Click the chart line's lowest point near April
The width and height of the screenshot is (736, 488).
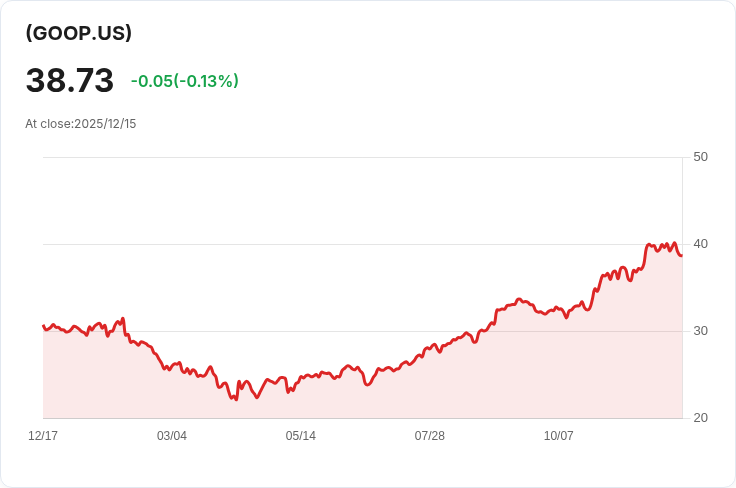pyautogui.click(x=236, y=400)
